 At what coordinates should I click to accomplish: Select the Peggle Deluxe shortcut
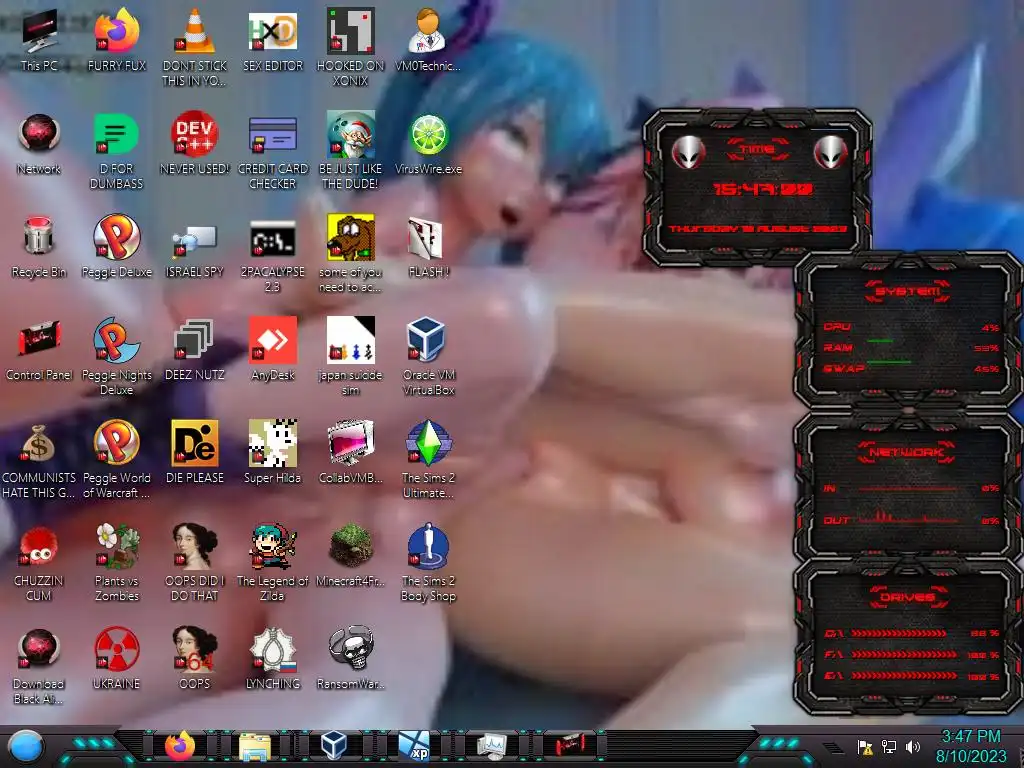pos(117,246)
